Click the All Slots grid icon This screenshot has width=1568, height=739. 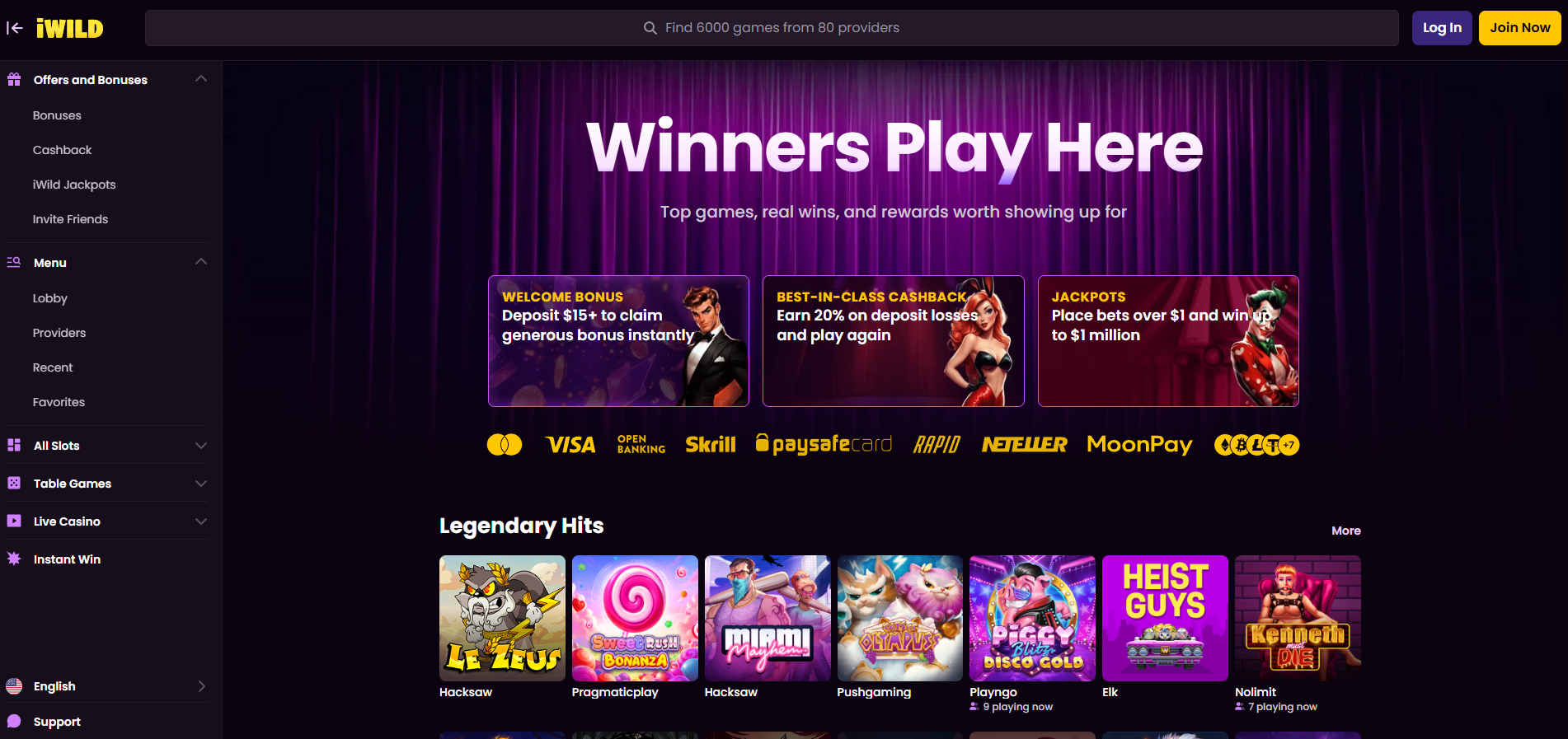pyautogui.click(x=14, y=445)
